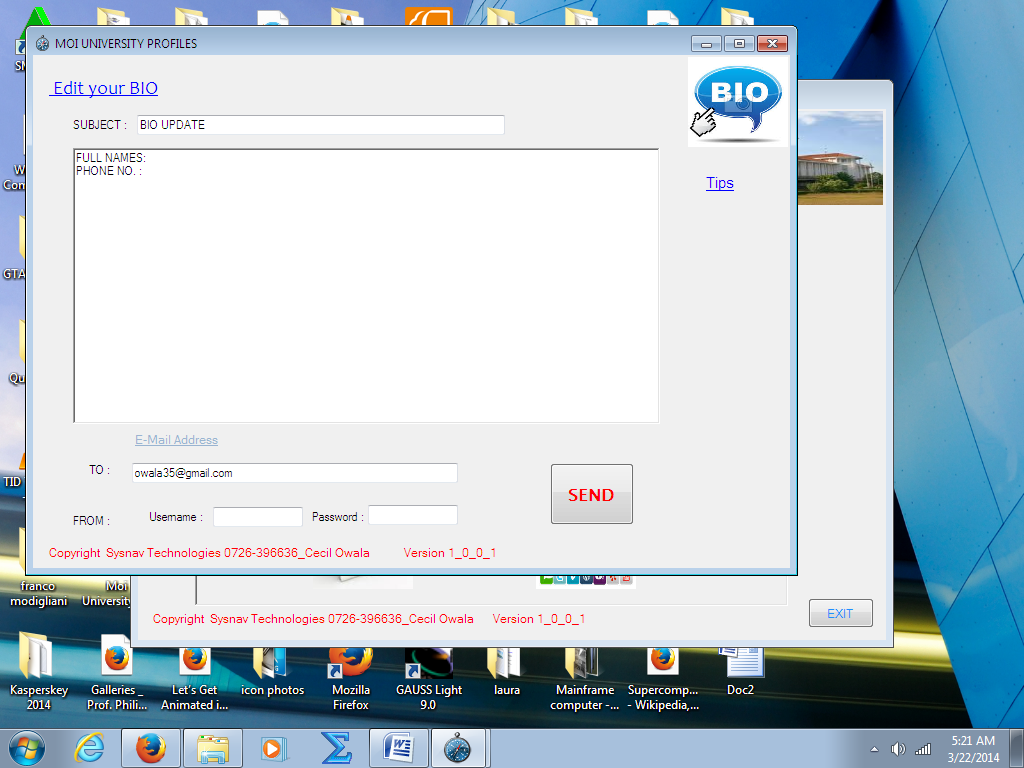Open the network signal icon in the tray
1024x768 pixels.
pyautogui.click(x=923, y=749)
